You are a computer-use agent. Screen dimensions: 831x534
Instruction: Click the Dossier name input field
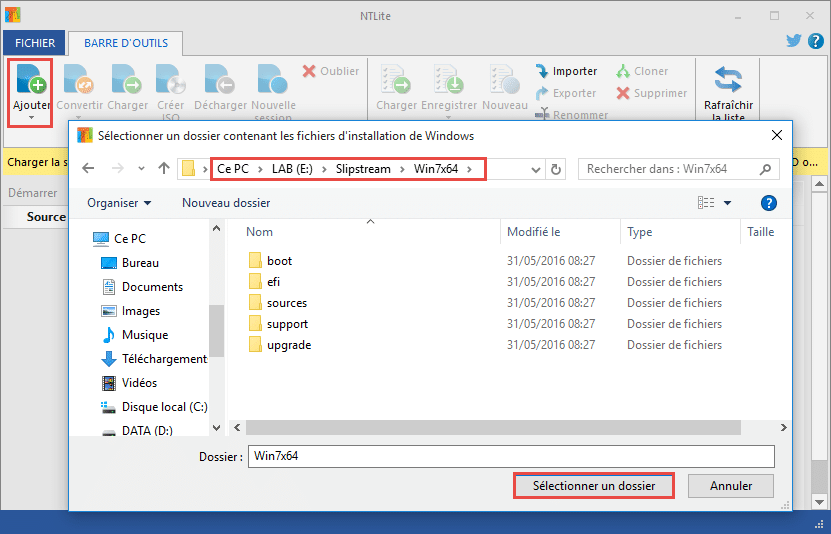click(x=511, y=456)
